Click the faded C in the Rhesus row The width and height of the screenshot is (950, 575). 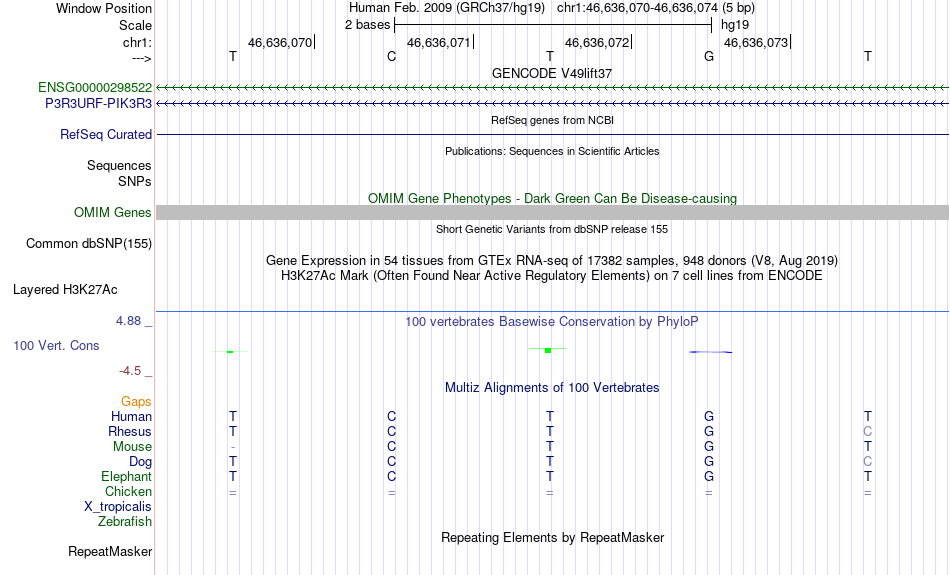click(x=868, y=431)
